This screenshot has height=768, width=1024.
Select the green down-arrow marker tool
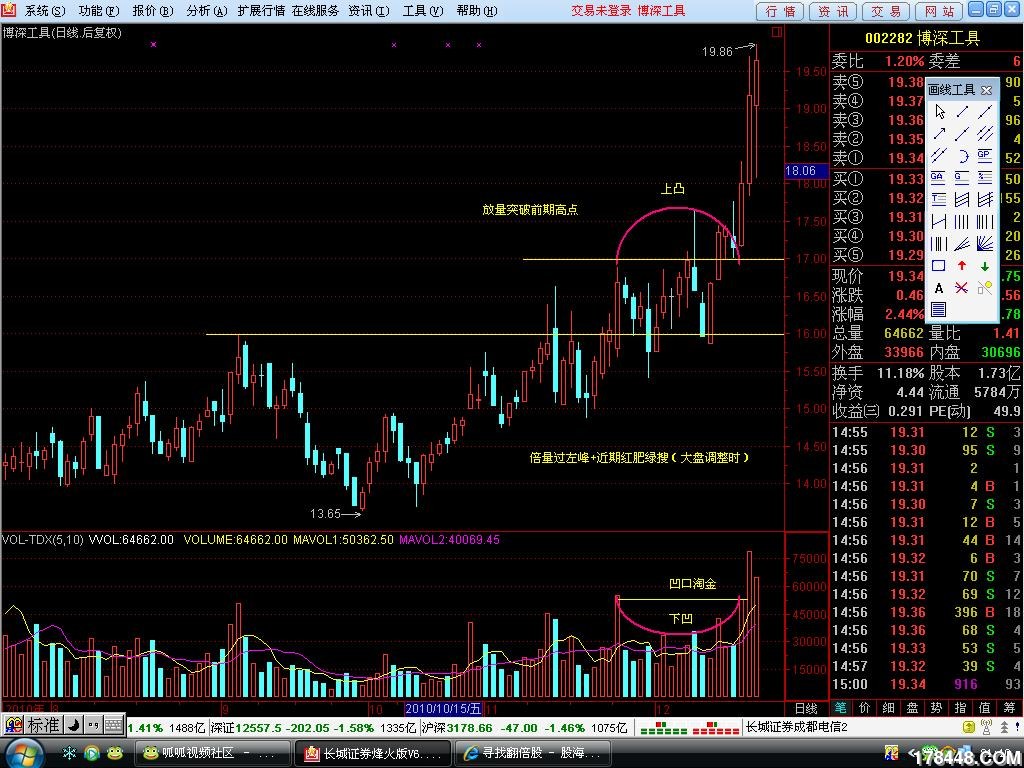click(985, 266)
